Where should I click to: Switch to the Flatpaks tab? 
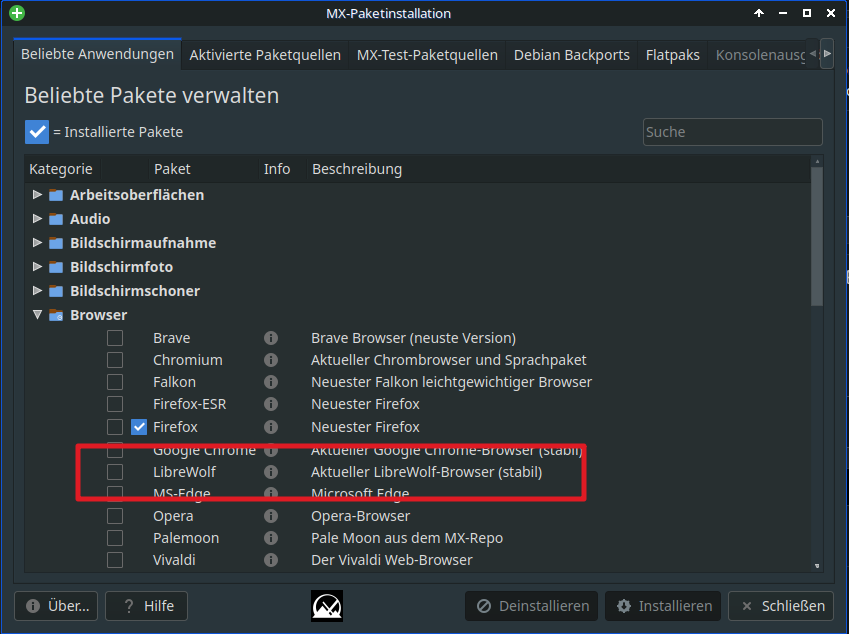(x=672, y=55)
